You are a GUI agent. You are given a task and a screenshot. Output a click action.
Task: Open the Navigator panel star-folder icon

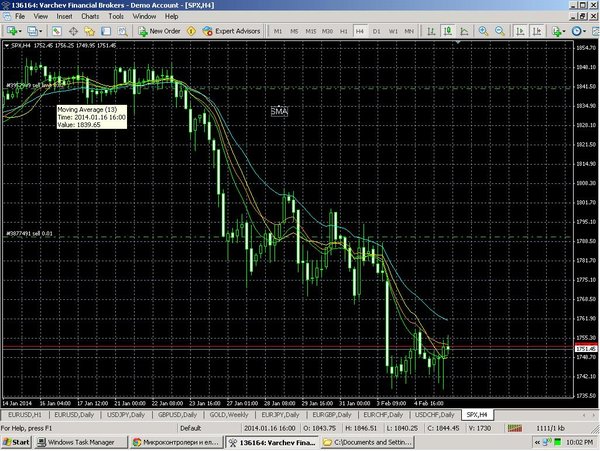(x=90, y=31)
